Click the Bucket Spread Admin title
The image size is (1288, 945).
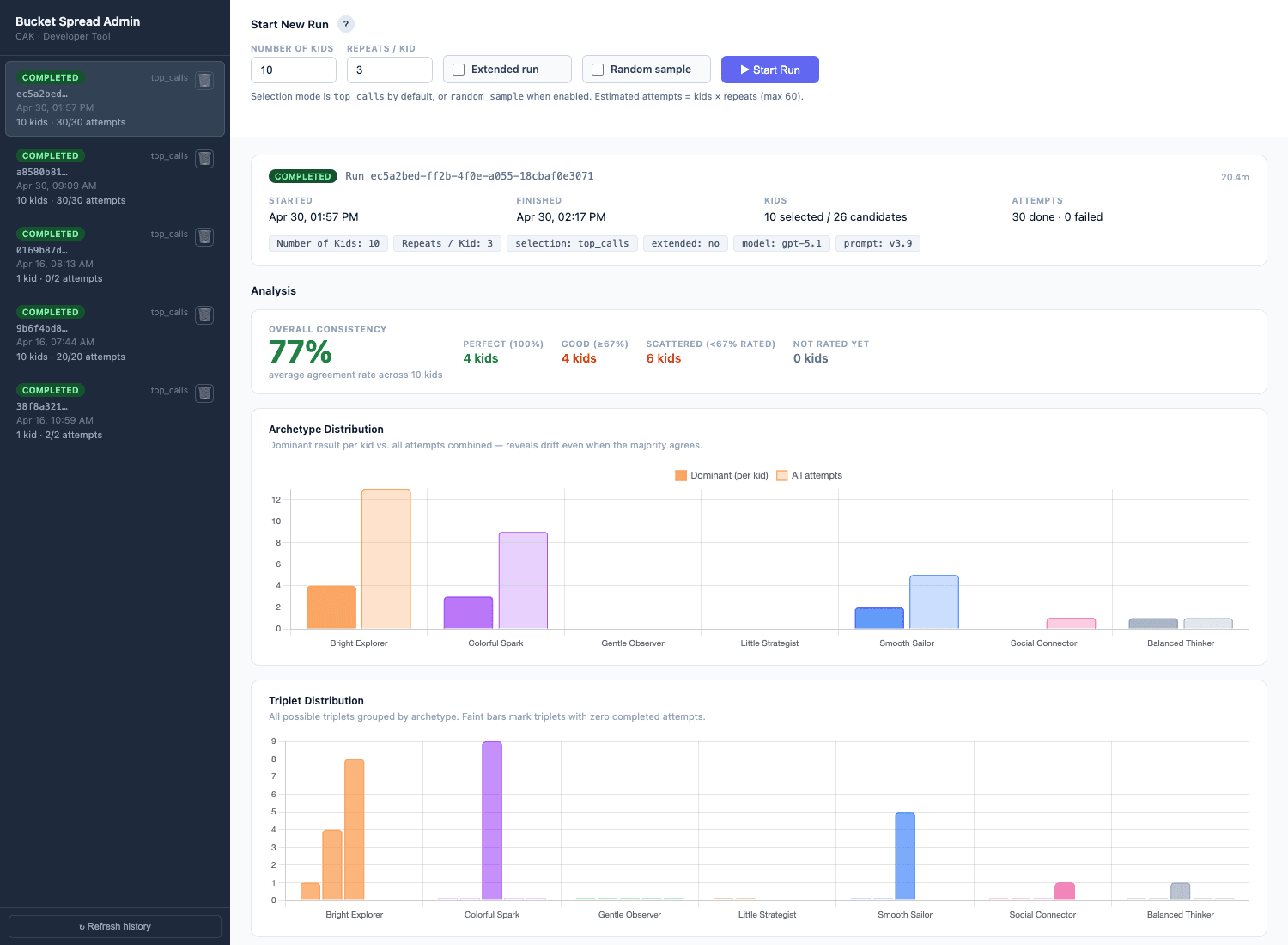click(x=77, y=21)
